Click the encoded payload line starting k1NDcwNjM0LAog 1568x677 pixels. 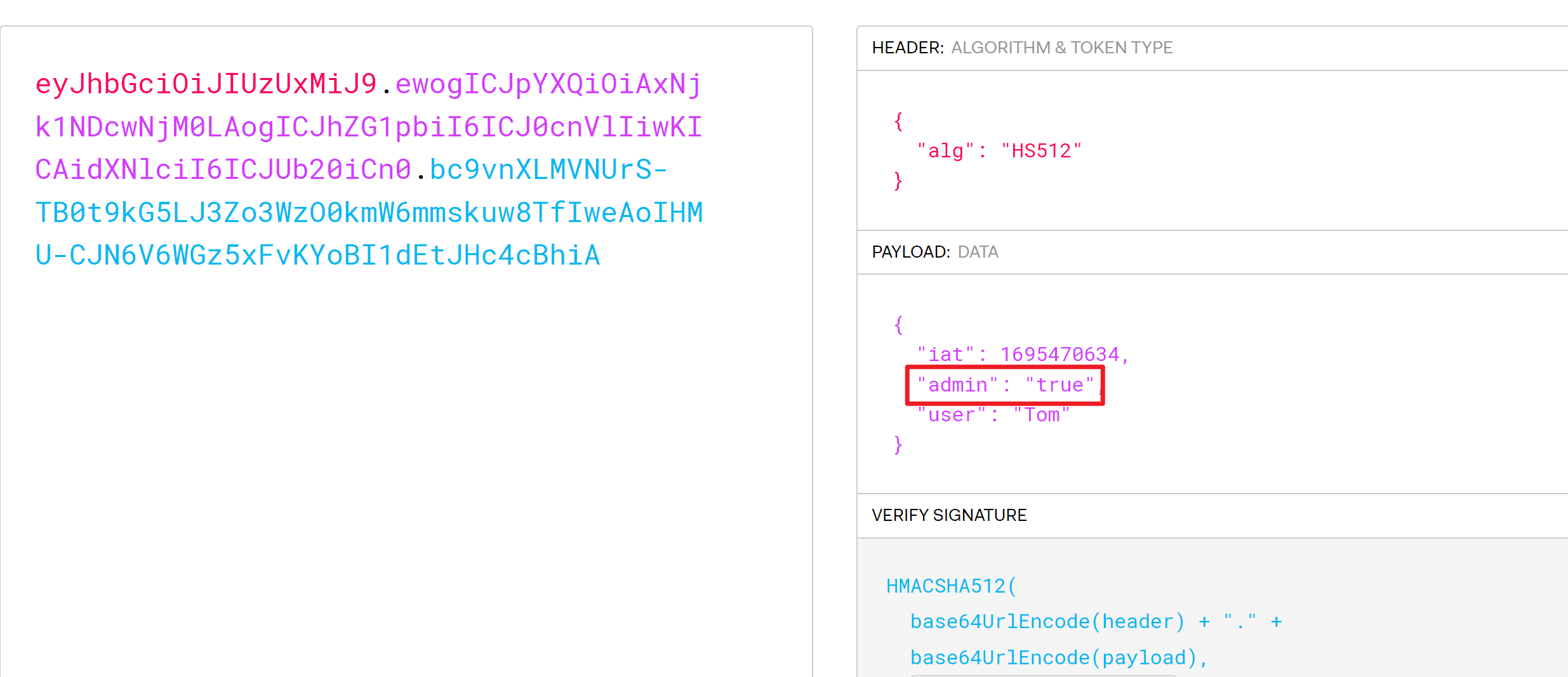[x=369, y=127]
